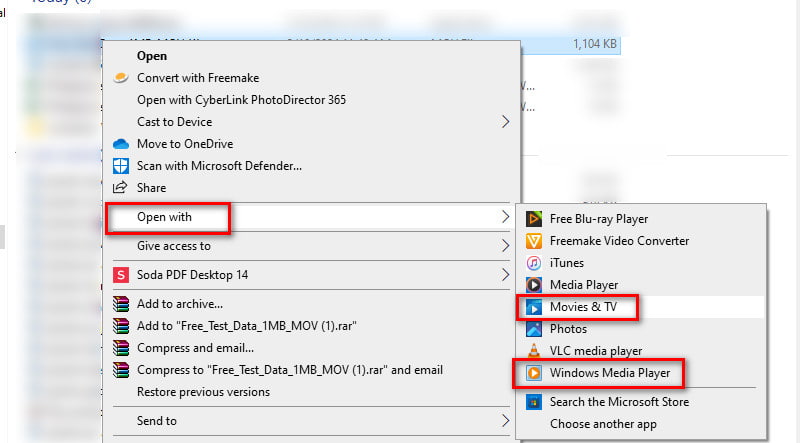
Task: Expand the Open with submenu arrow
Action: point(505,216)
